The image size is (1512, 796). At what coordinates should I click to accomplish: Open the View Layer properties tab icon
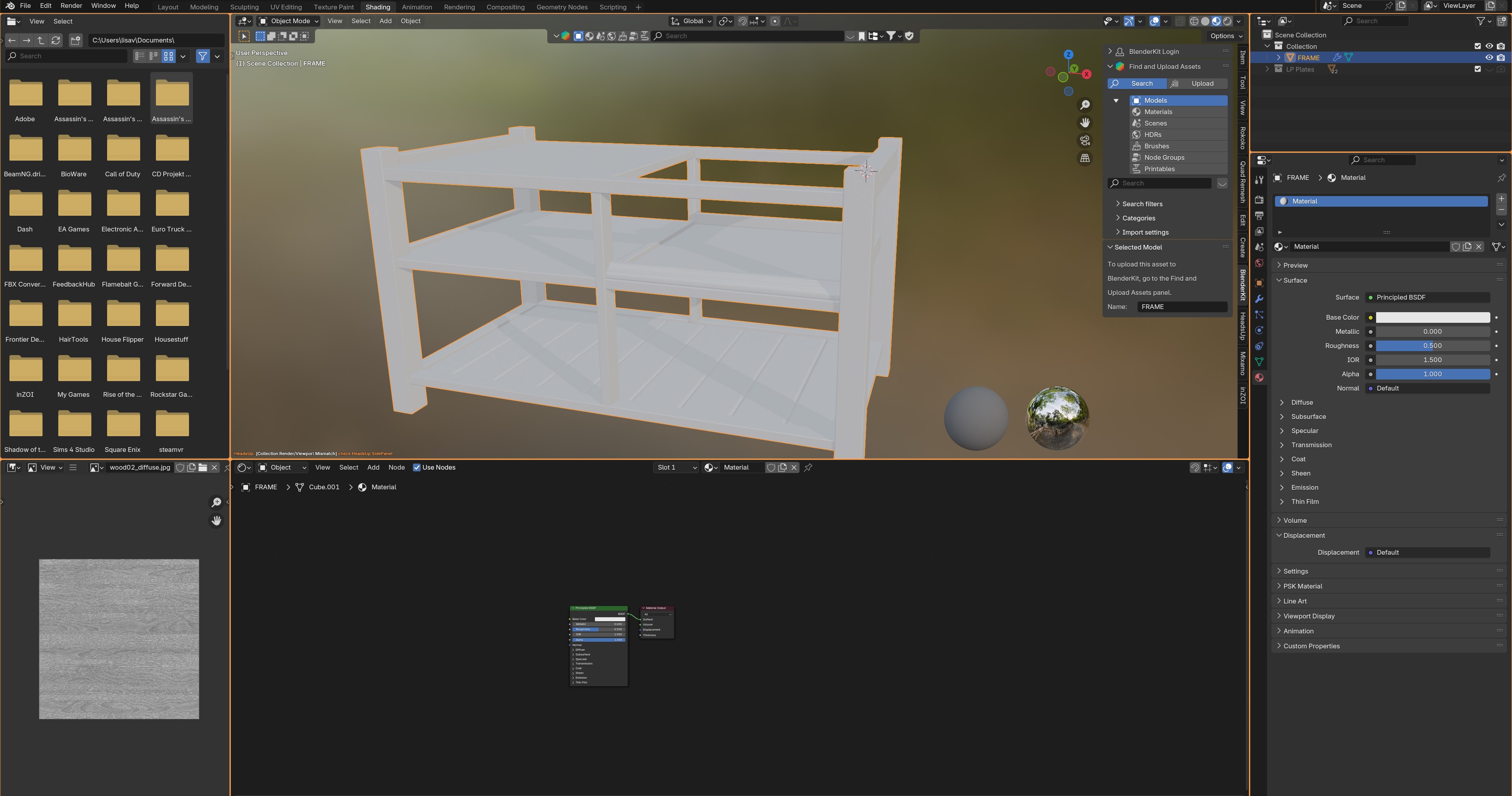(1259, 231)
